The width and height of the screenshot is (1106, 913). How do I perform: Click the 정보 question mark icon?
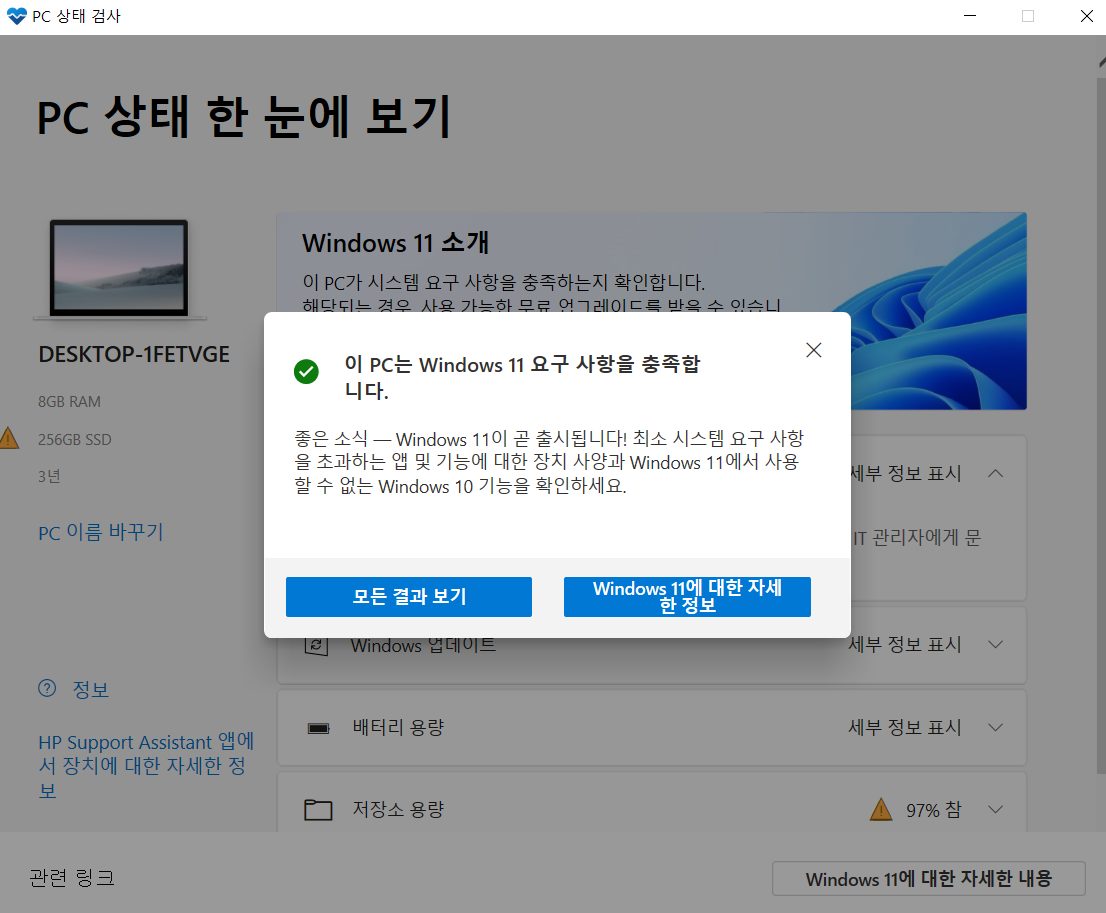coord(47,689)
